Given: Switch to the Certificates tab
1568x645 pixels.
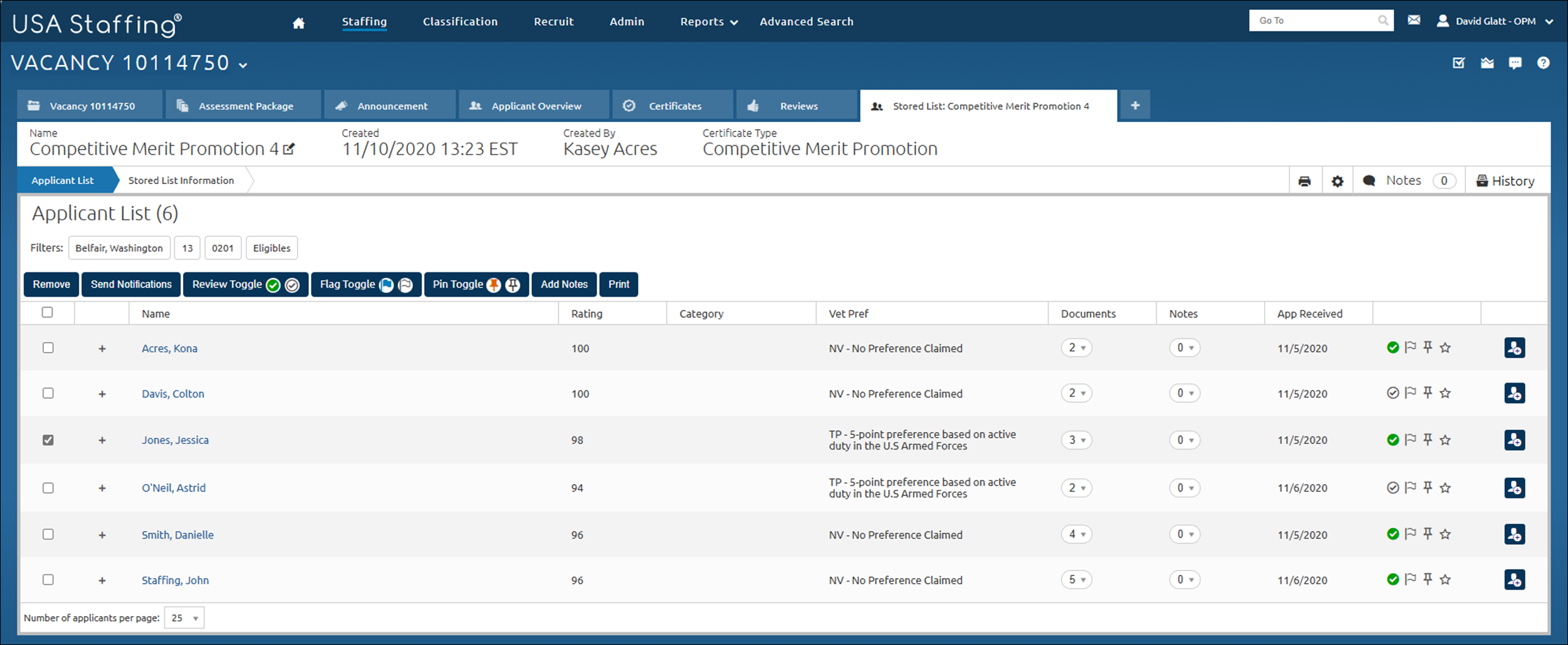Looking at the screenshot, I should (x=674, y=105).
